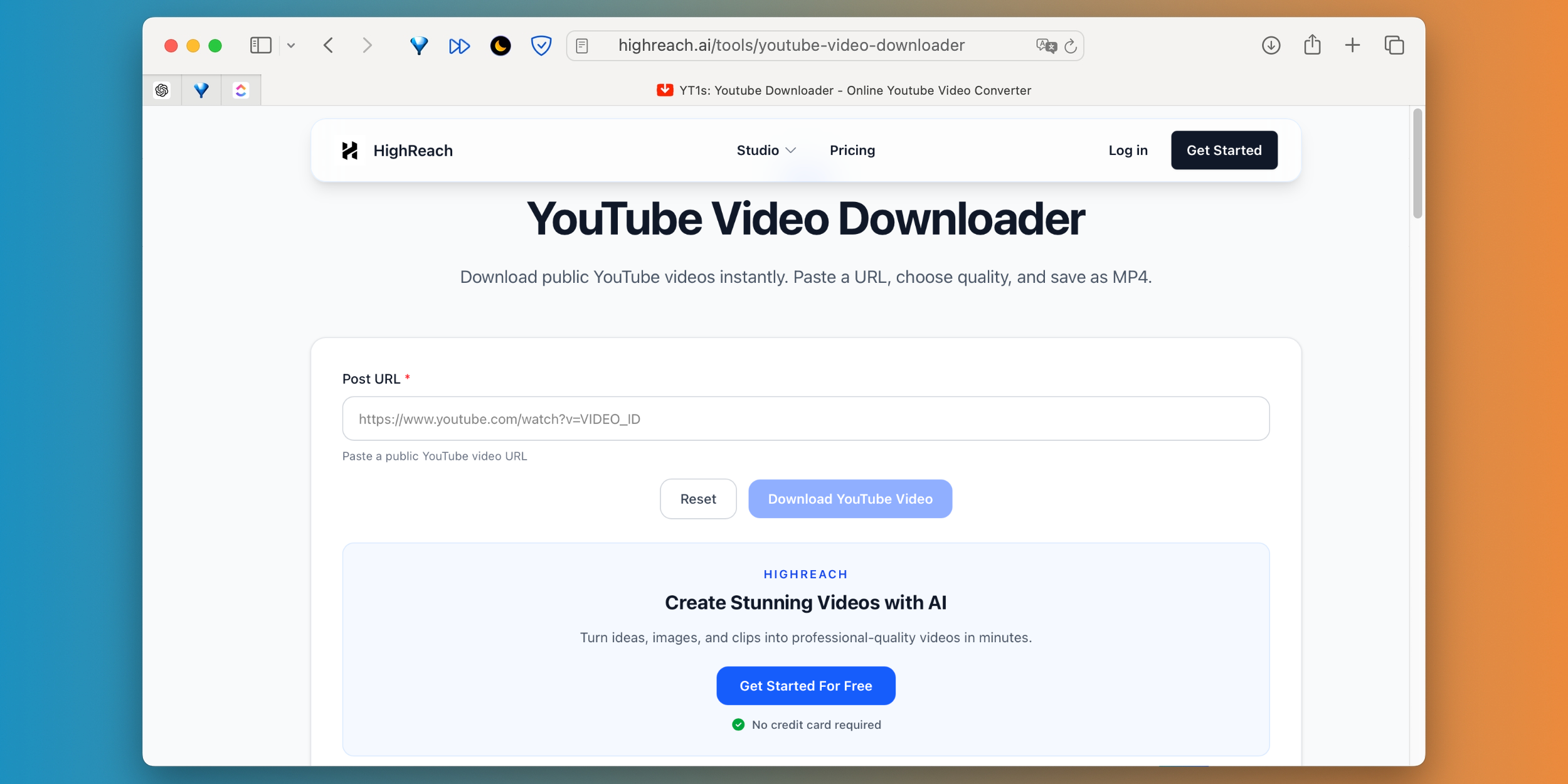Screen dimensions: 1568x784
Task: Open the dark moon extension icon
Action: click(x=500, y=46)
